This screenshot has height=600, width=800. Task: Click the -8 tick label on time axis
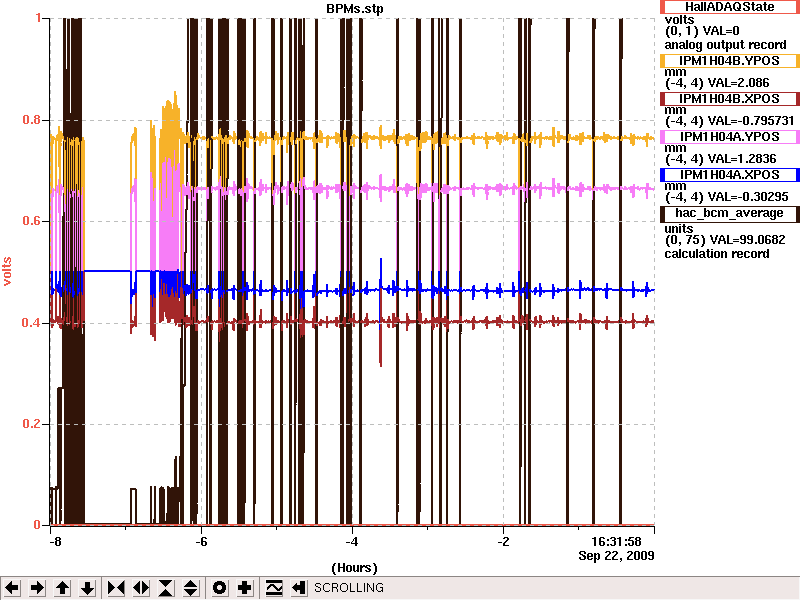pos(55,542)
